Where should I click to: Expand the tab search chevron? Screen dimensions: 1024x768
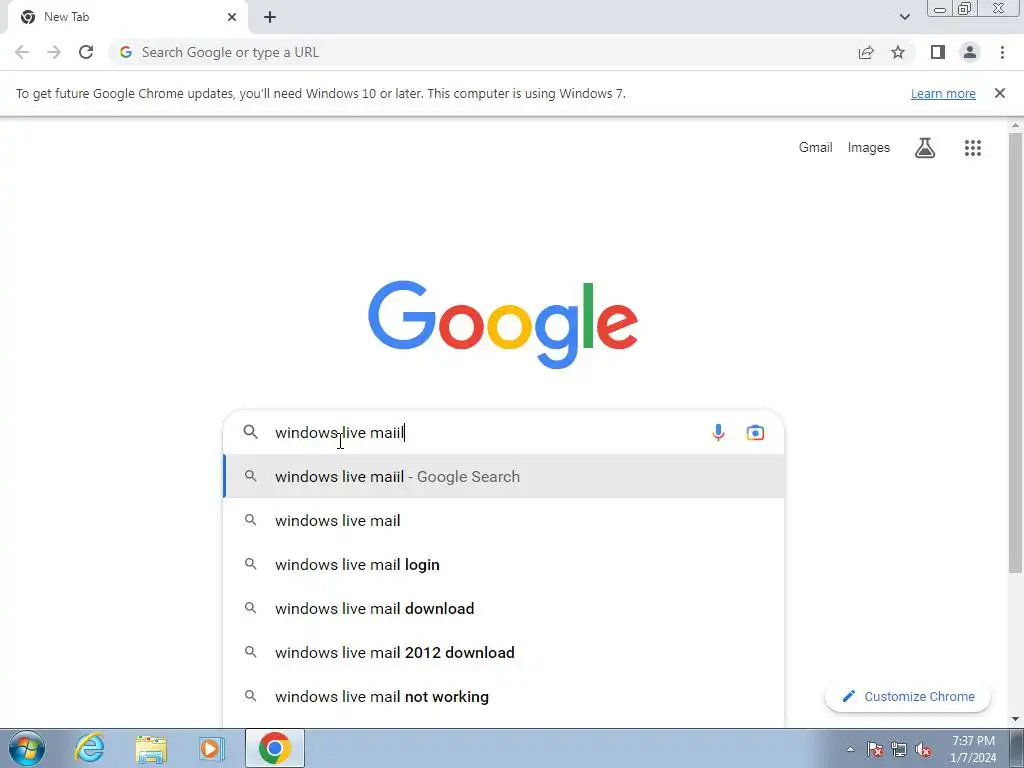(x=904, y=17)
